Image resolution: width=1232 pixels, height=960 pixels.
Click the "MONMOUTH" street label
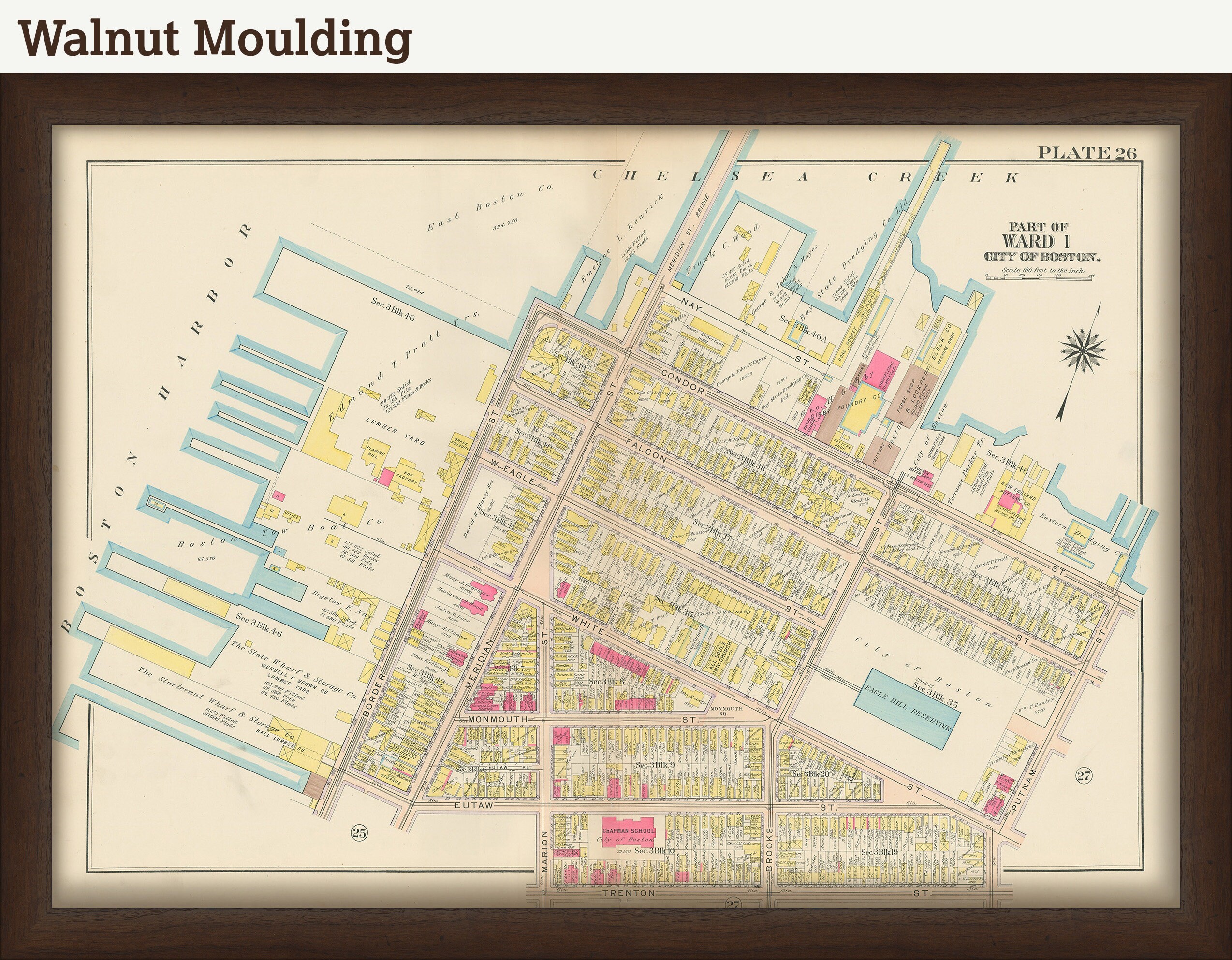498,720
